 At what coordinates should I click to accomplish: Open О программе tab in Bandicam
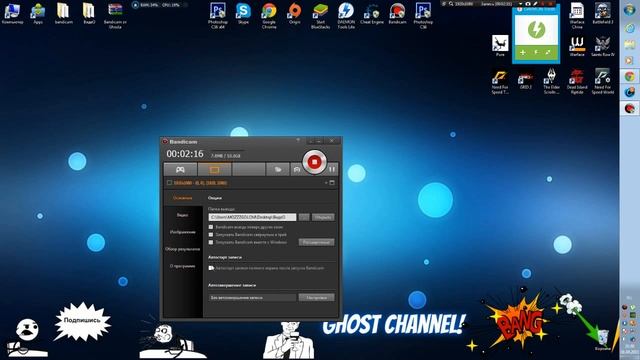pyautogui.click(x=182, y=266)
